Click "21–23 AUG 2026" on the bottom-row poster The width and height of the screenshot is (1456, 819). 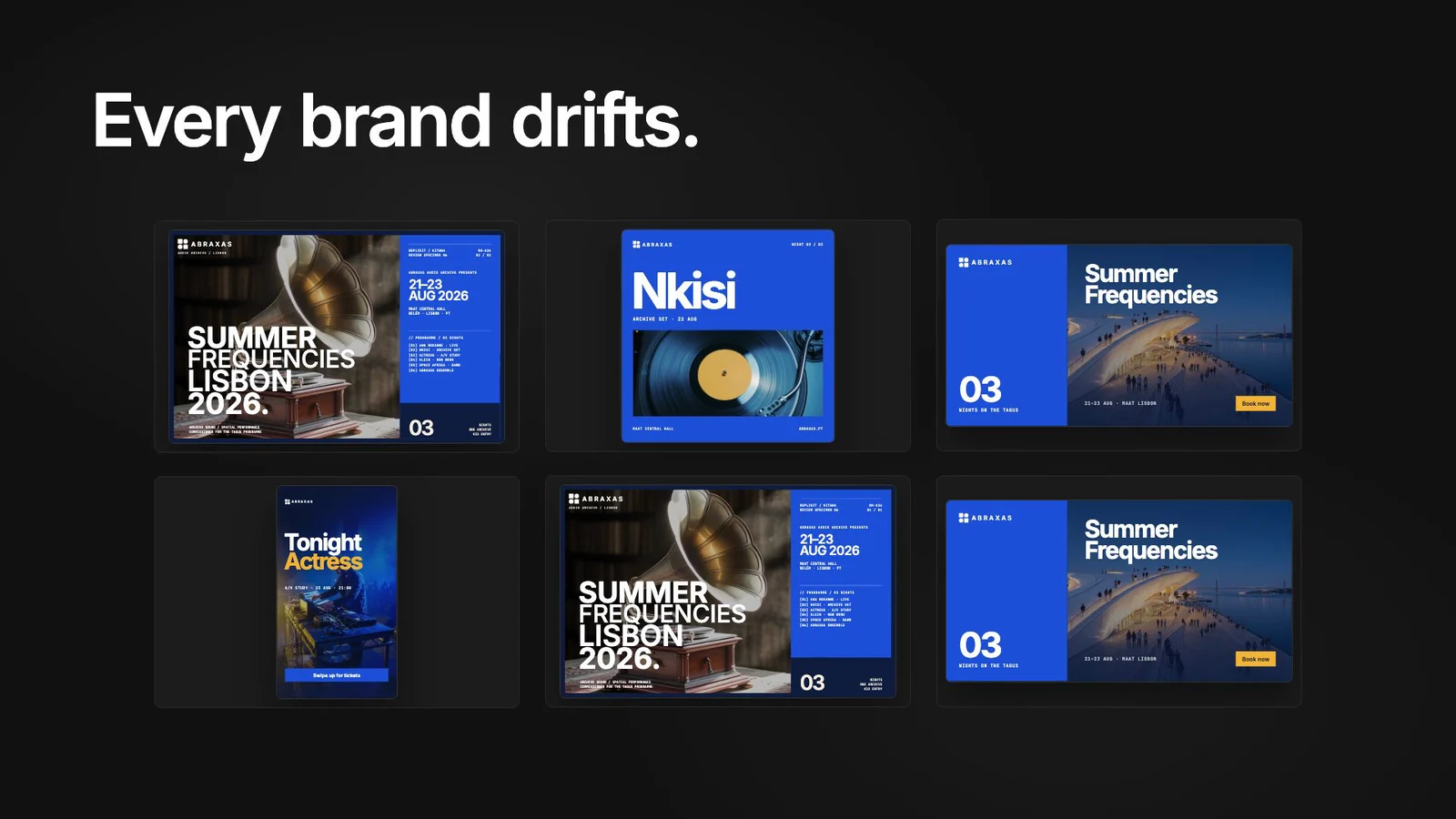[830, 545]
